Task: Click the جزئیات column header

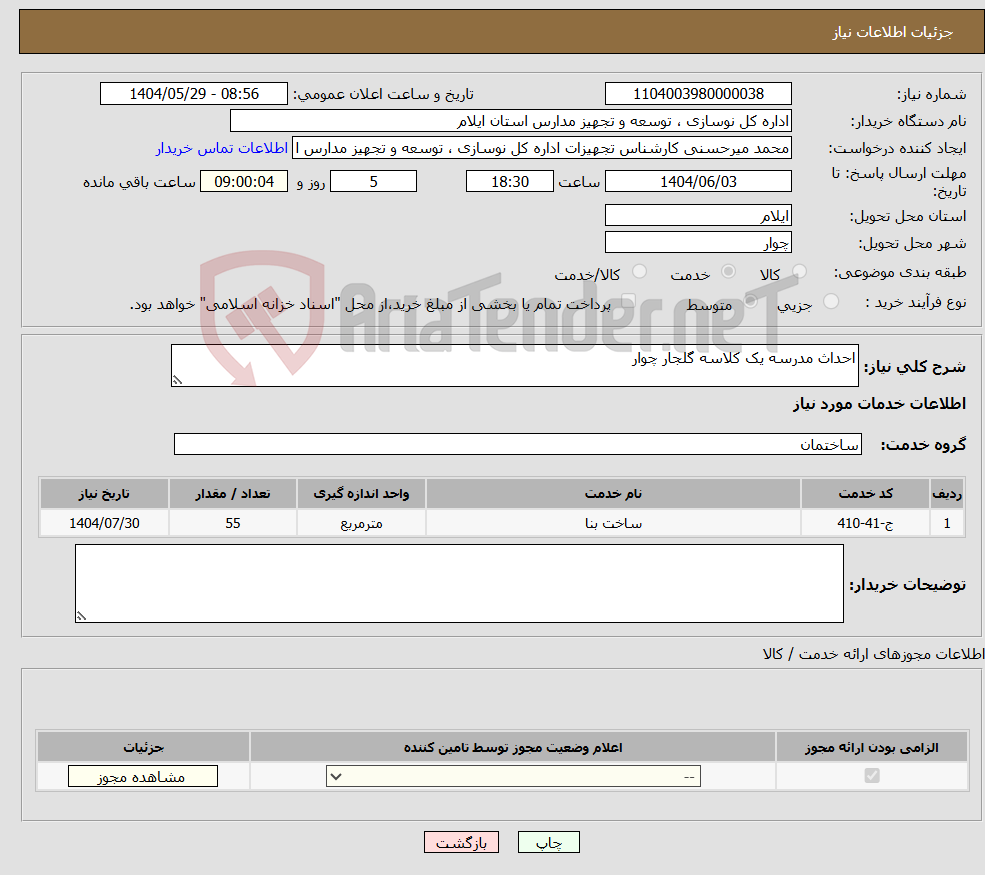Action: coord(143,747)
